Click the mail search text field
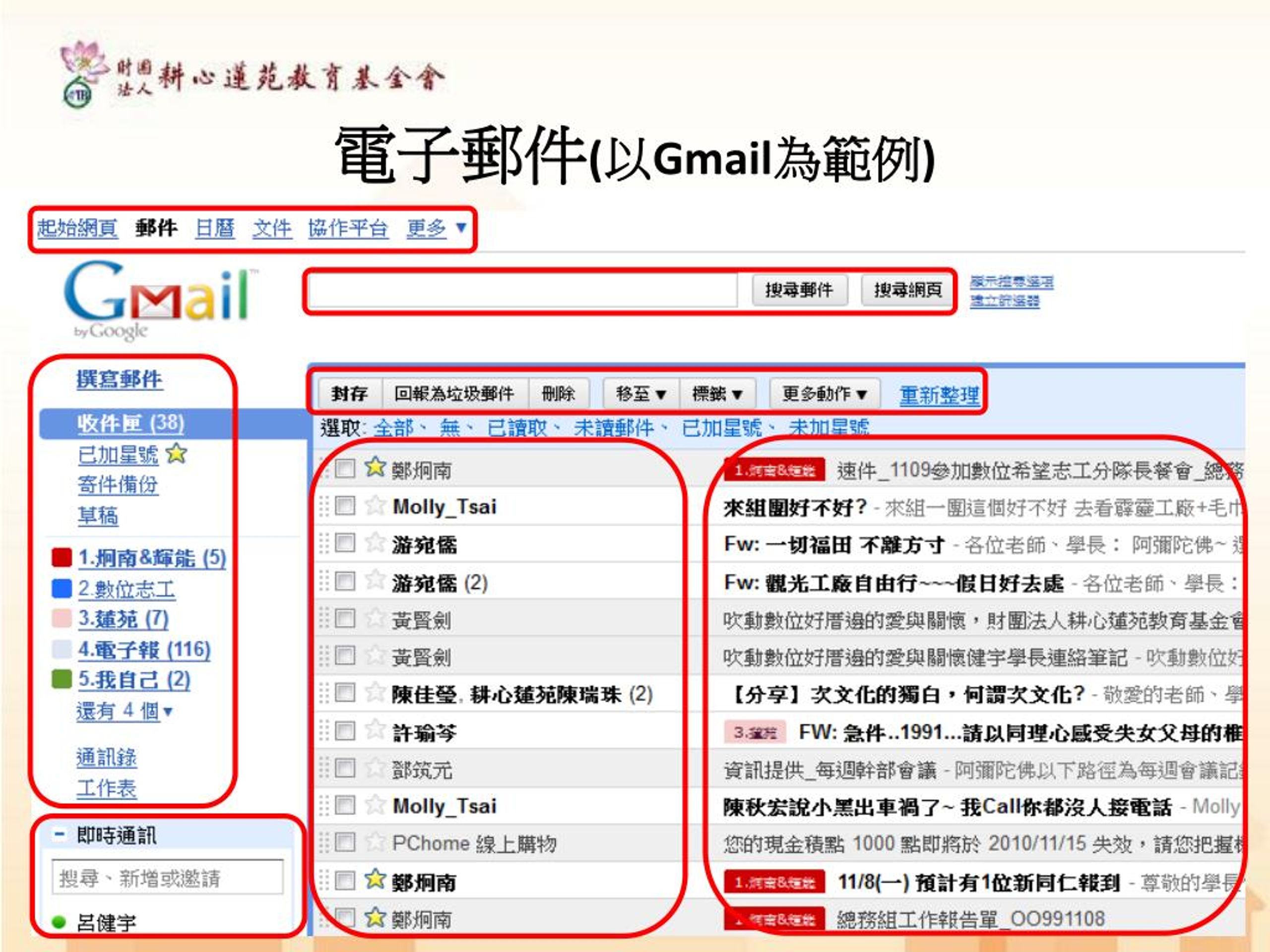 tap(522, 291)
